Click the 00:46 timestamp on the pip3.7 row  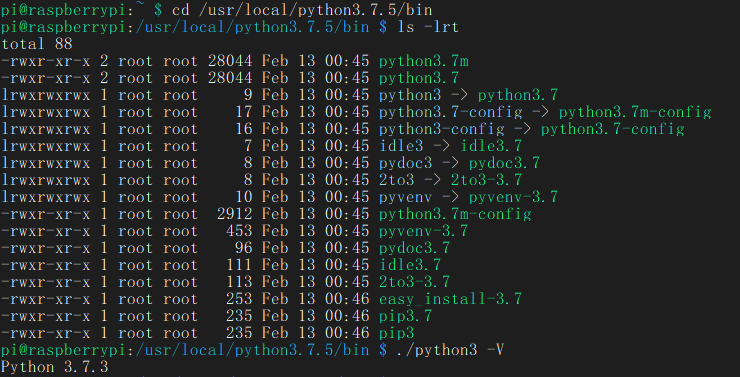pos(347,316)
